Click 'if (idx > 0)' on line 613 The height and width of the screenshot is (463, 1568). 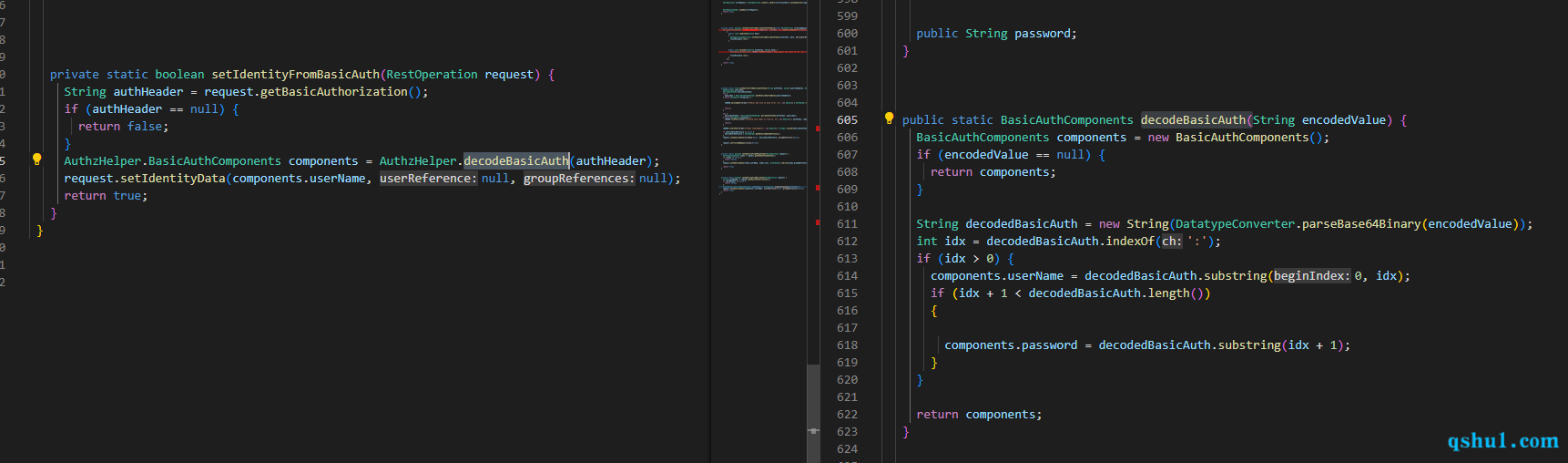(958, 259)
